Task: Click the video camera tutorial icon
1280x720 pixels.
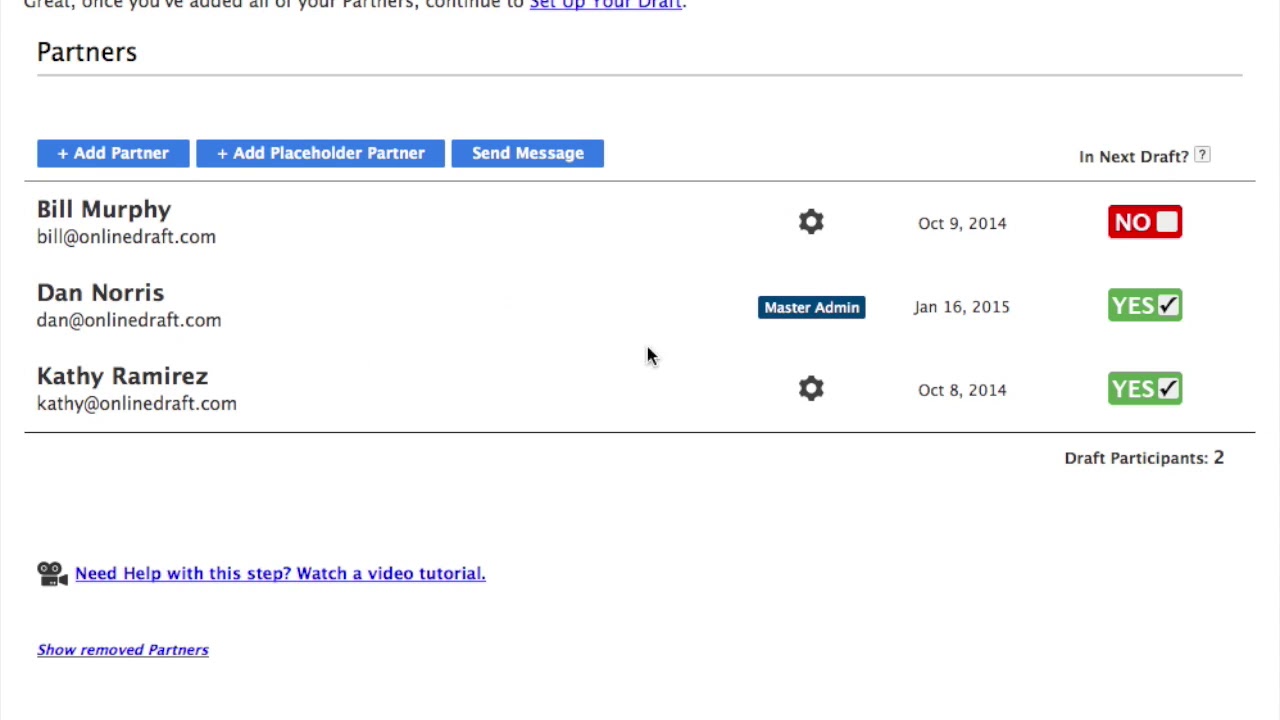Action: 52,573
